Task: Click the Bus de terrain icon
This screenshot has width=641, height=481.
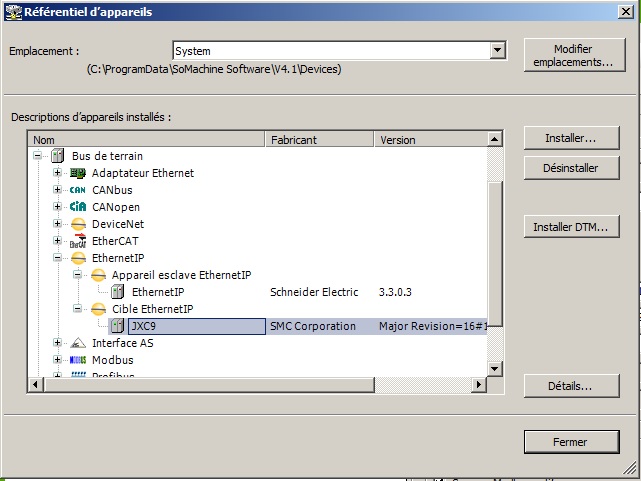Action: [58, 156]
